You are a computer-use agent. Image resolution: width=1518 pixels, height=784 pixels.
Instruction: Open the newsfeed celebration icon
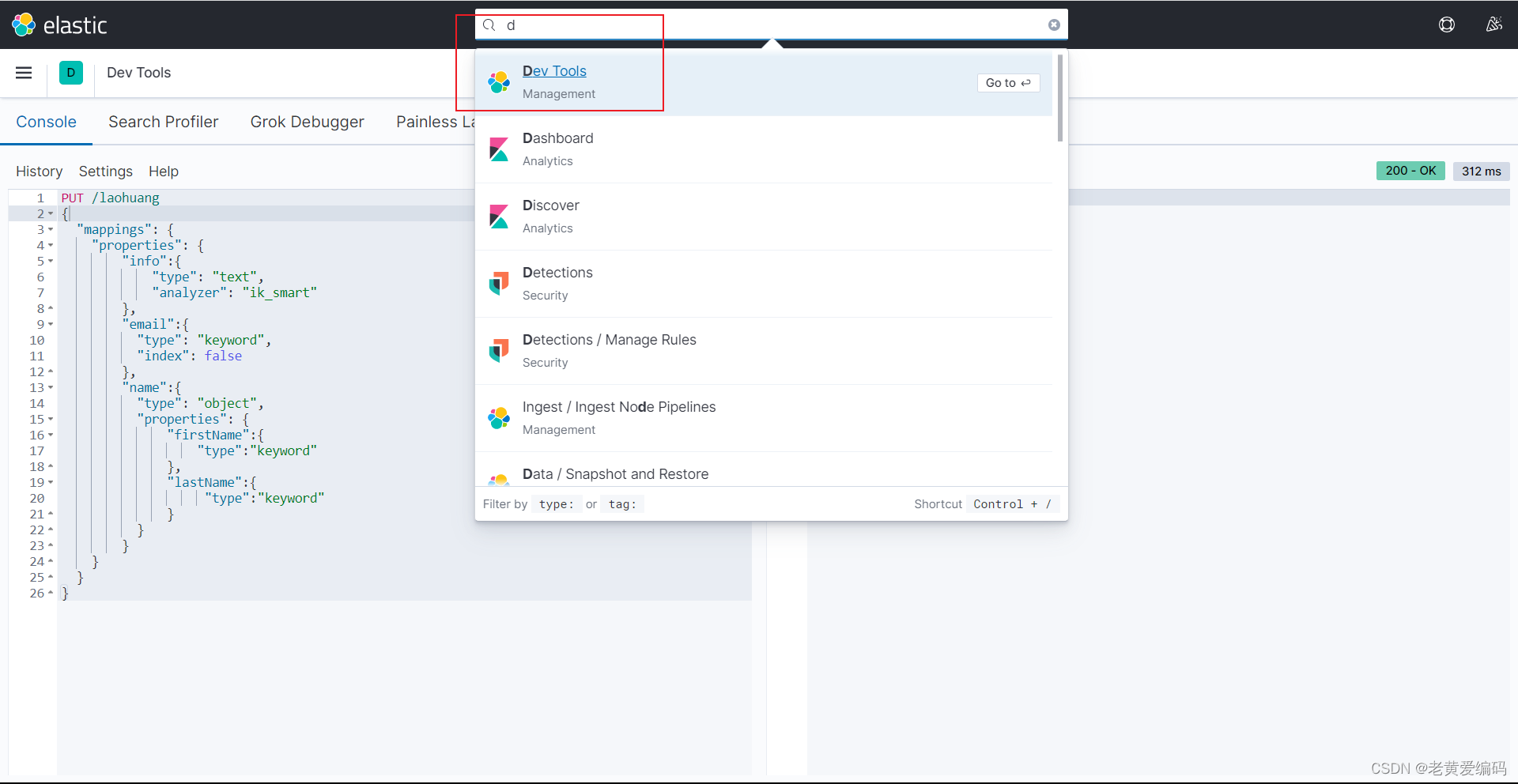(1493, 24)
